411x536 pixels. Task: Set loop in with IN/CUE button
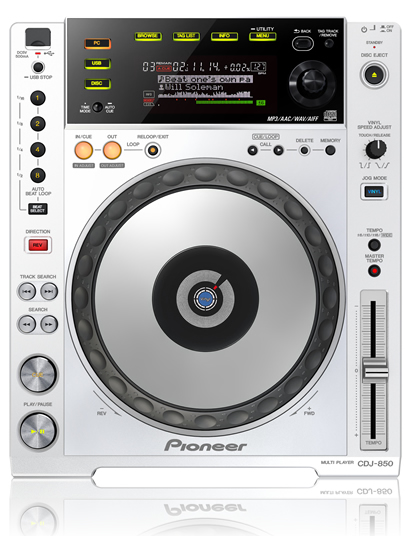coord(83,150)
